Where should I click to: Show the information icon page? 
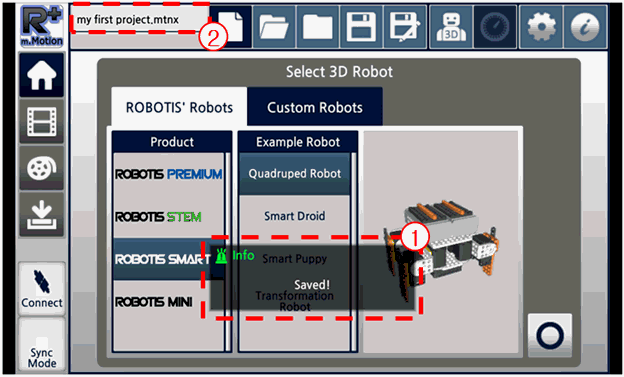point(585,27)
